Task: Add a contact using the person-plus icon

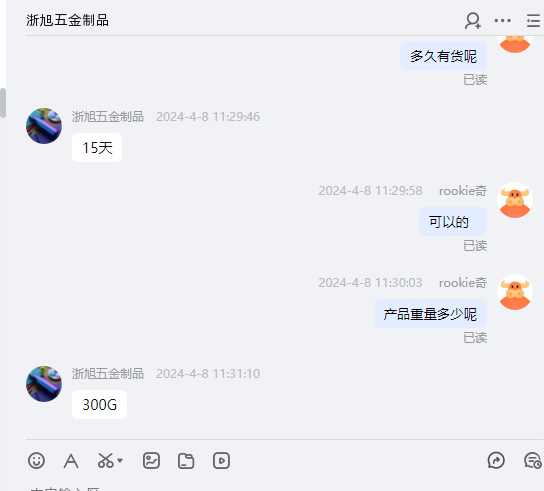Action: pyautogui.click(x=473, y=21)
